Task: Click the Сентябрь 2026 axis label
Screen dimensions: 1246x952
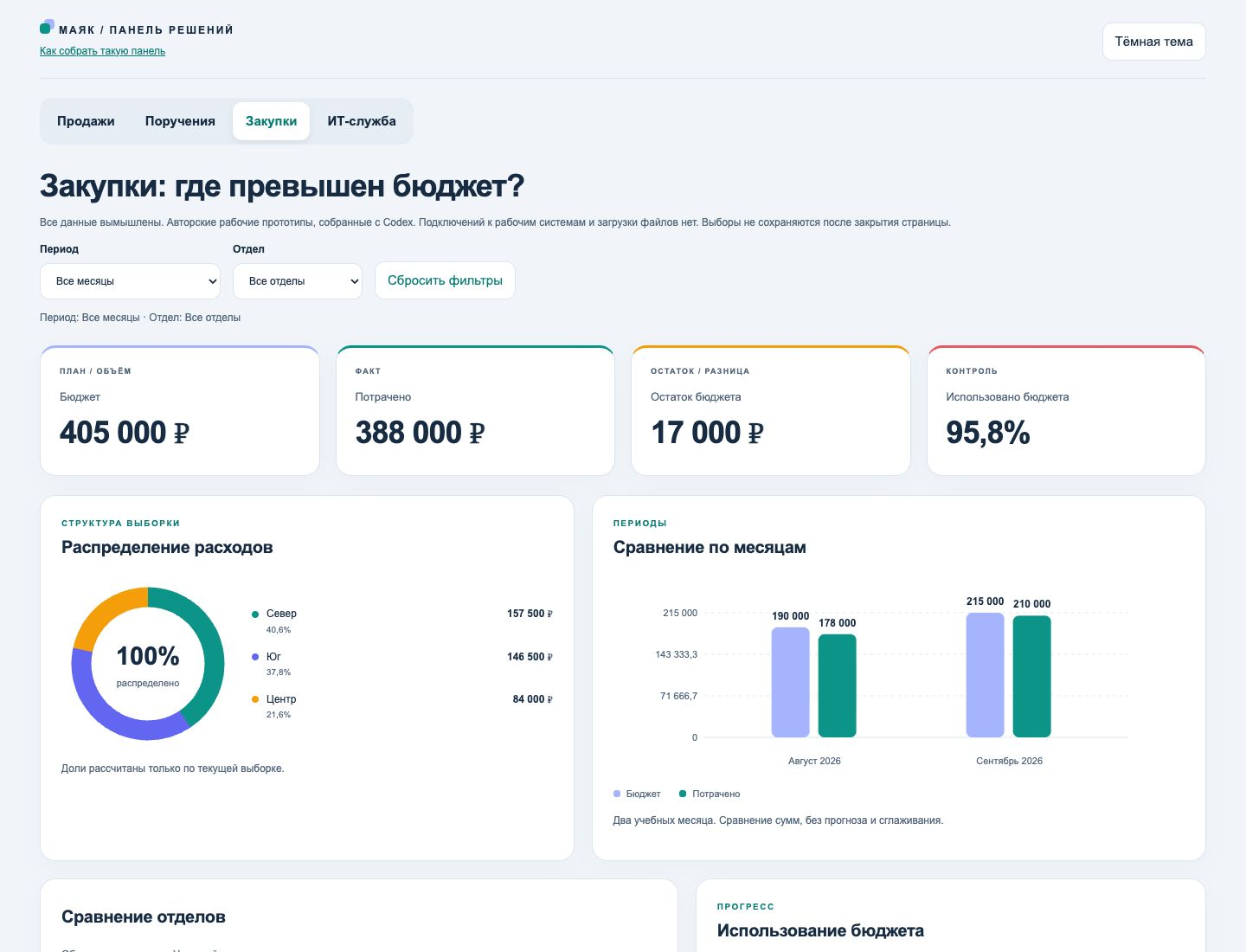Action: click(x=1009, y=761)
